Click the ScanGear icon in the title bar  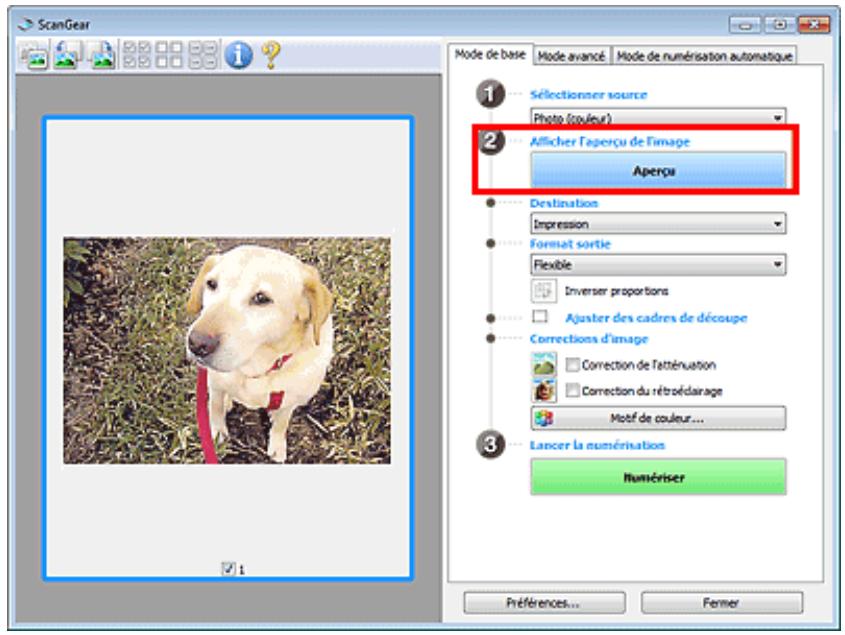(26, 25)
